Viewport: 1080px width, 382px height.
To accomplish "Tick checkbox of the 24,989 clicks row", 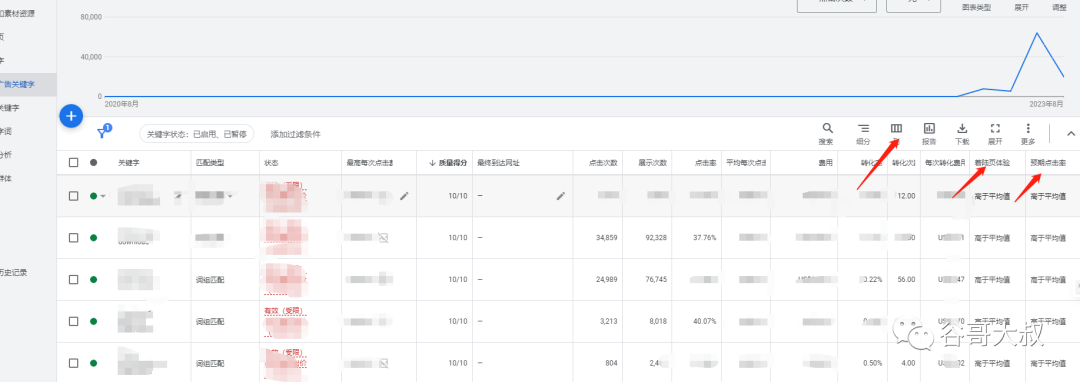I will coord(74,279).
